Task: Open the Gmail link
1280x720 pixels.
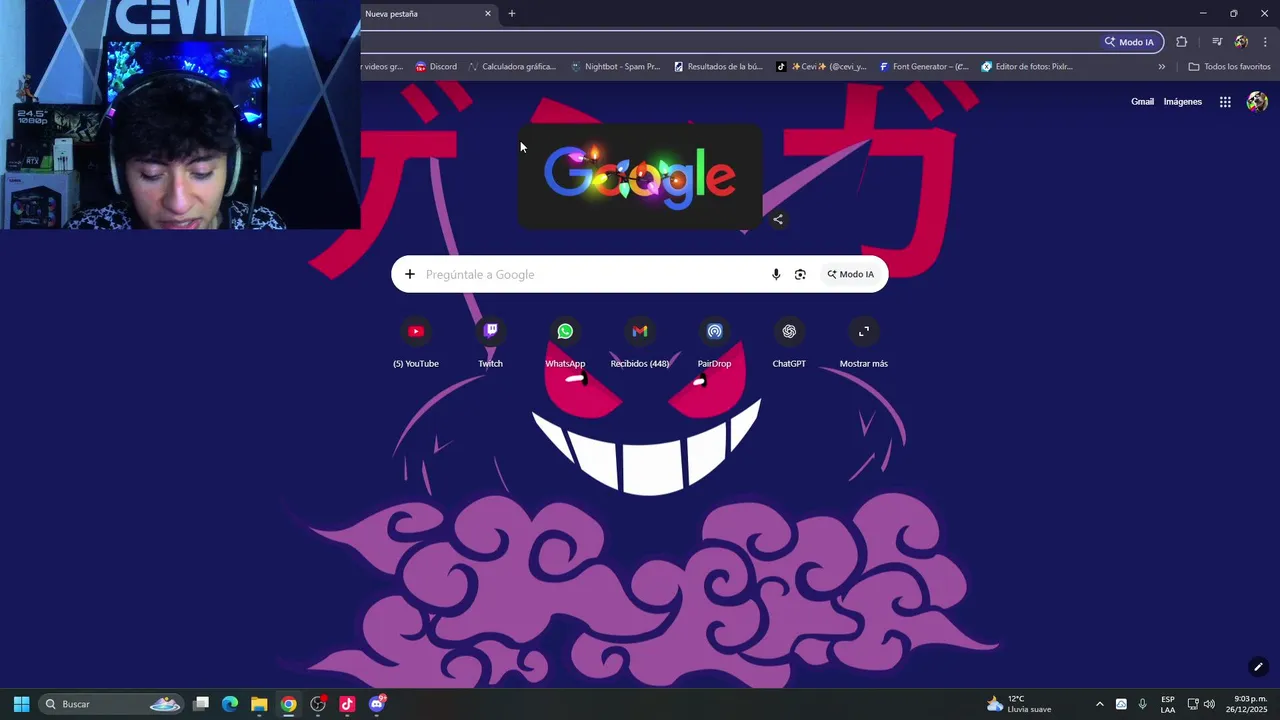Action: point(1142,102)
